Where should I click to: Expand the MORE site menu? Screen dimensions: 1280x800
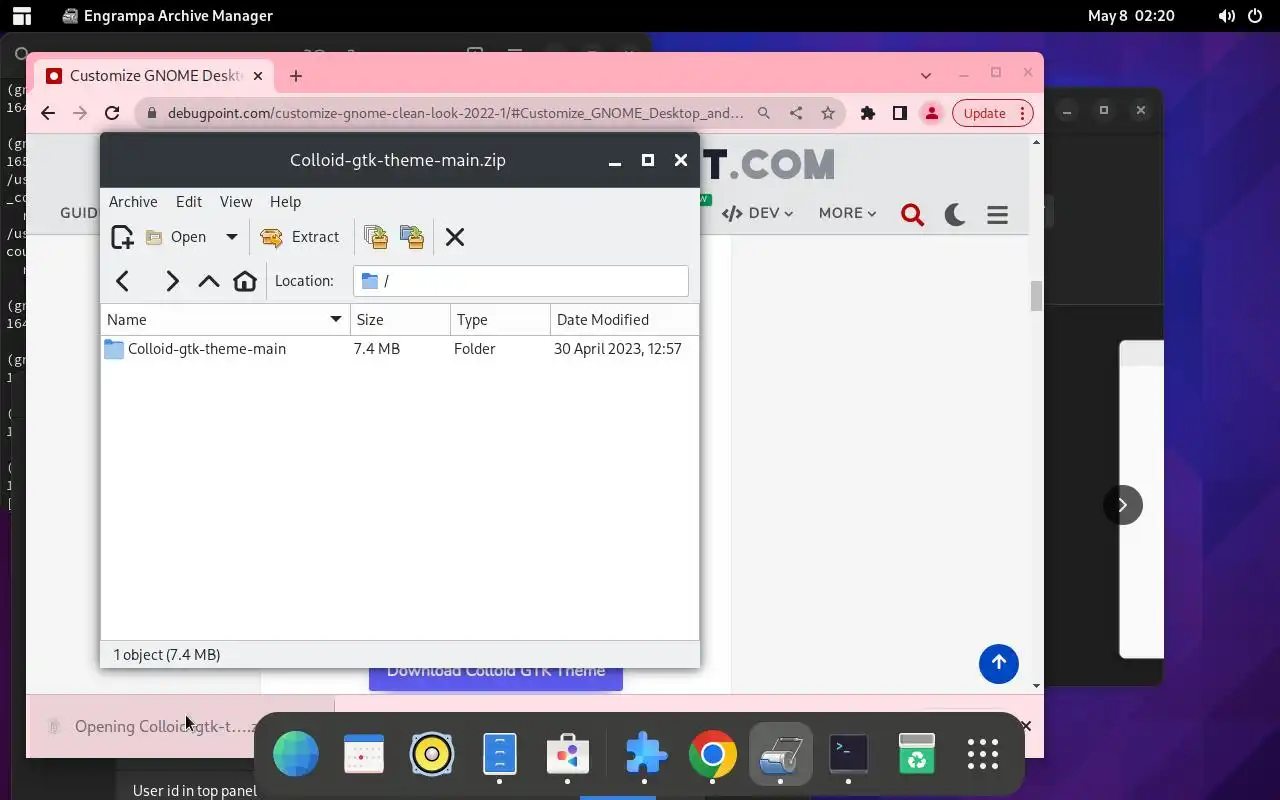coord(847,213)
